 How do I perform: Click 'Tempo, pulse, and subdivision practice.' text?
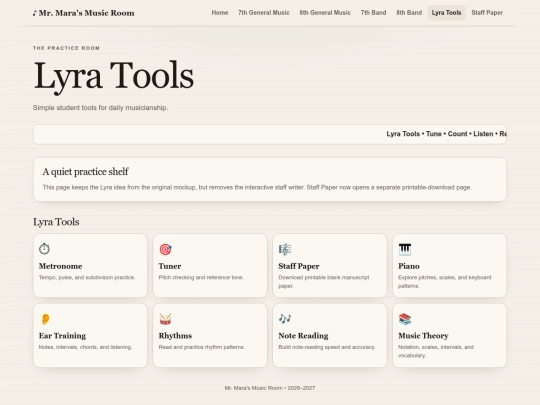coord(87,277)
